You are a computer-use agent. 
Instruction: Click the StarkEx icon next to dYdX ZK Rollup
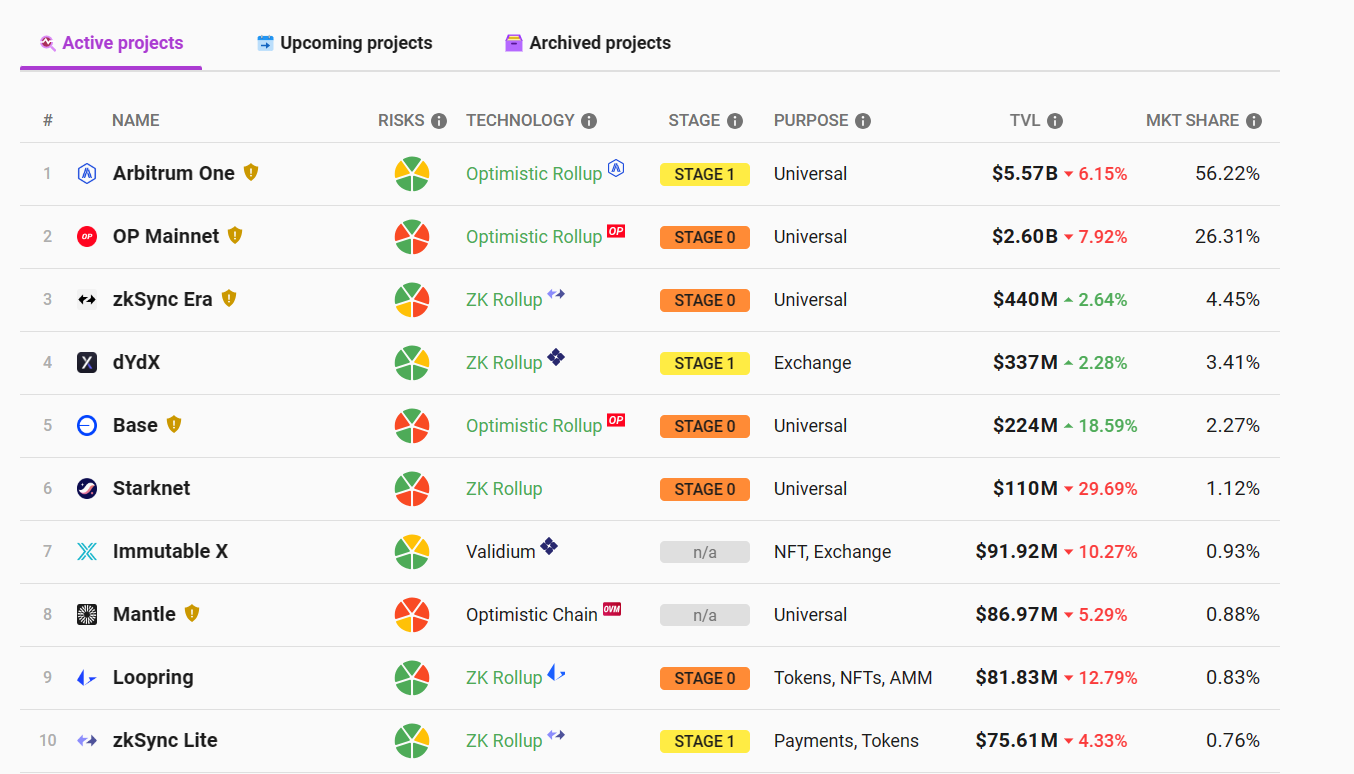coord(556,357)
